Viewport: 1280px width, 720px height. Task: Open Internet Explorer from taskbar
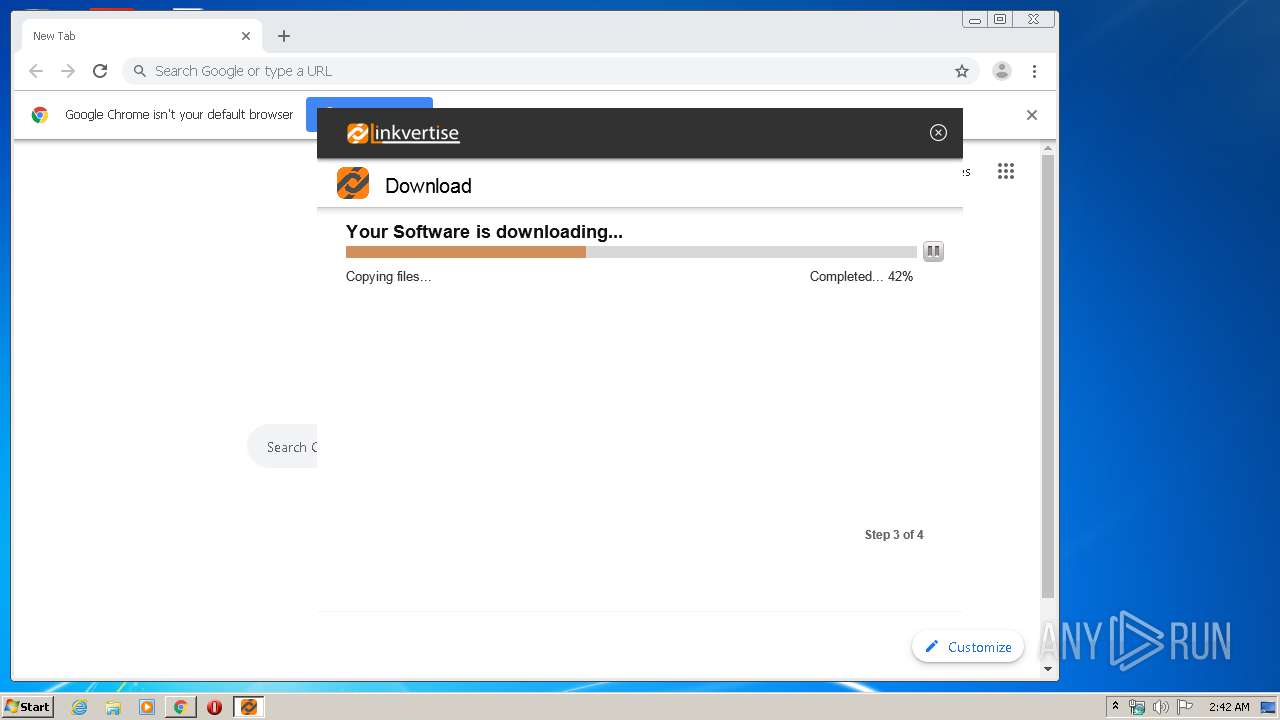pos(79,707)
